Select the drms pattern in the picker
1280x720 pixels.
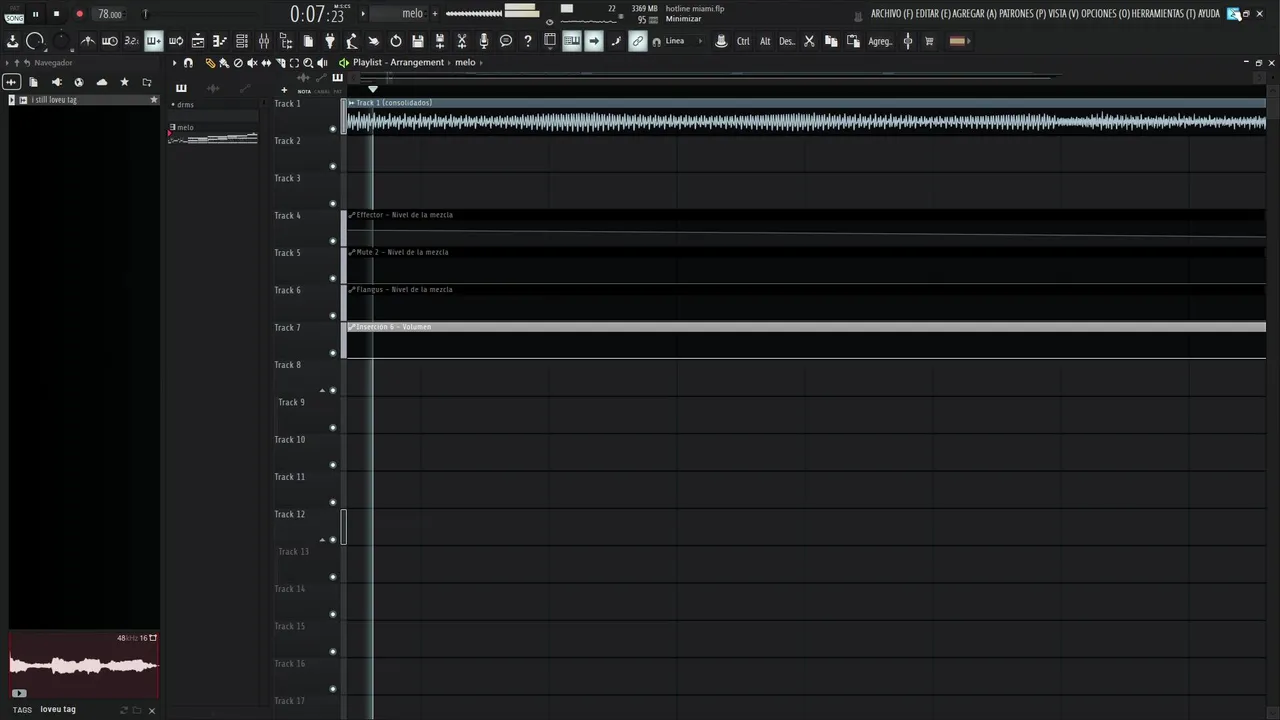[x=213, y=104]
